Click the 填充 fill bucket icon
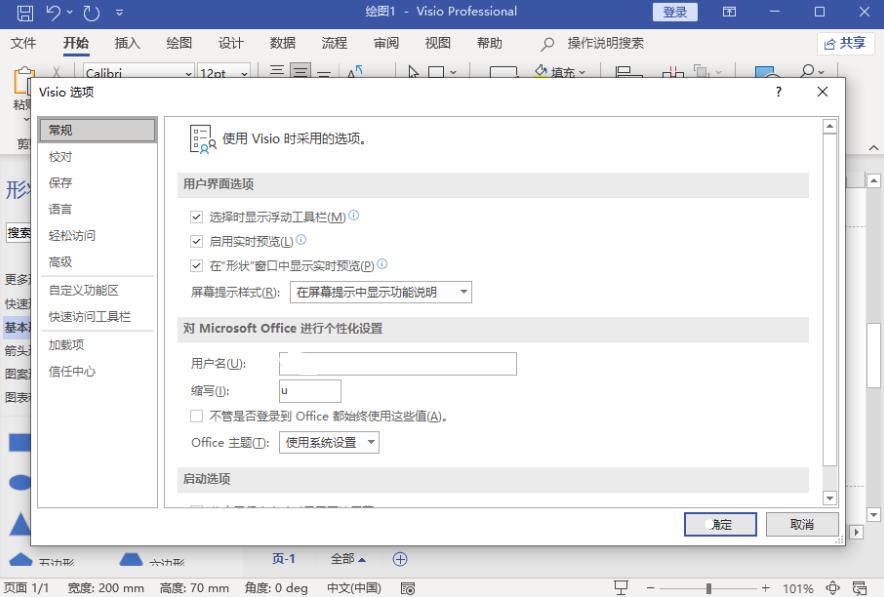Viewport: 884px width, 597px height. coord(541,71)
